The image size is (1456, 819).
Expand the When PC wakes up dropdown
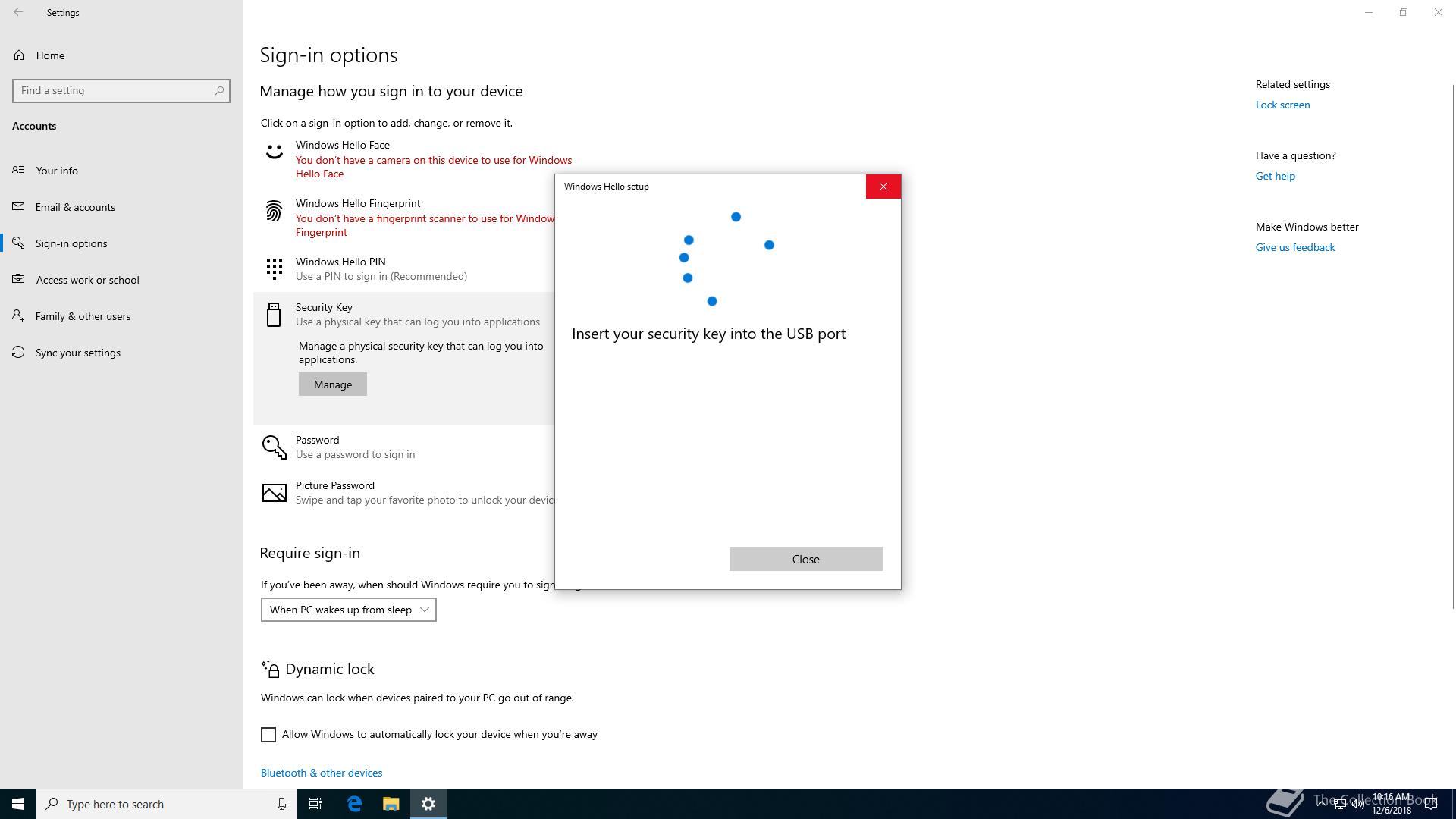[349, 610]
